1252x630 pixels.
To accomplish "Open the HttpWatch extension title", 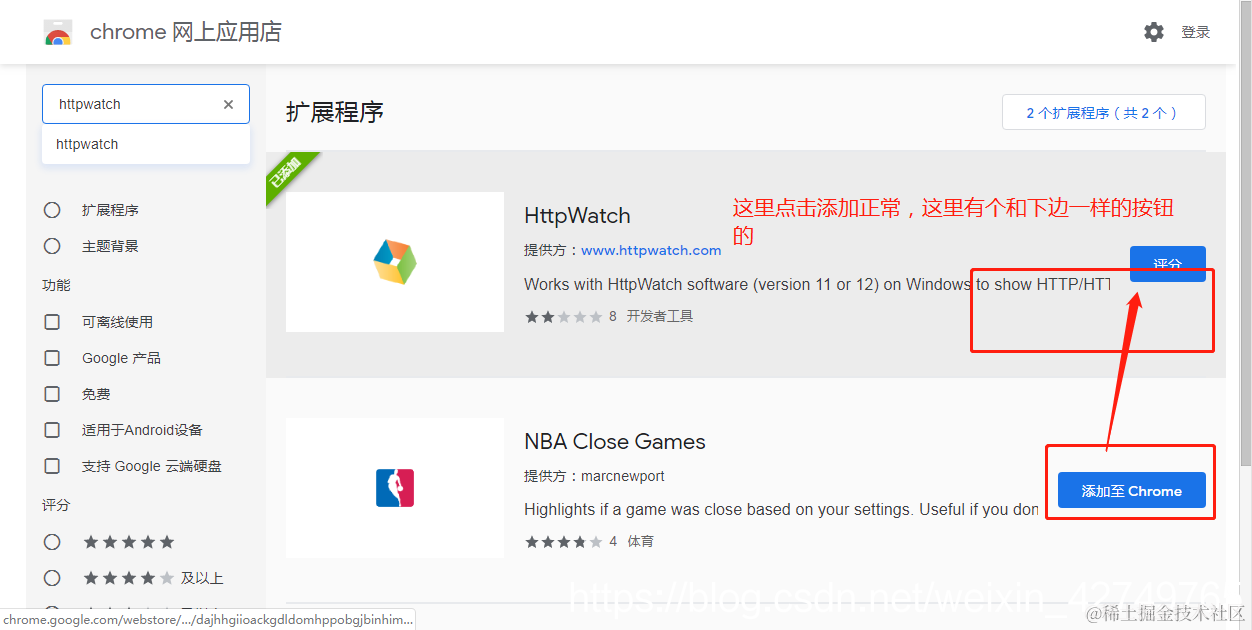I will click(577, 215).
